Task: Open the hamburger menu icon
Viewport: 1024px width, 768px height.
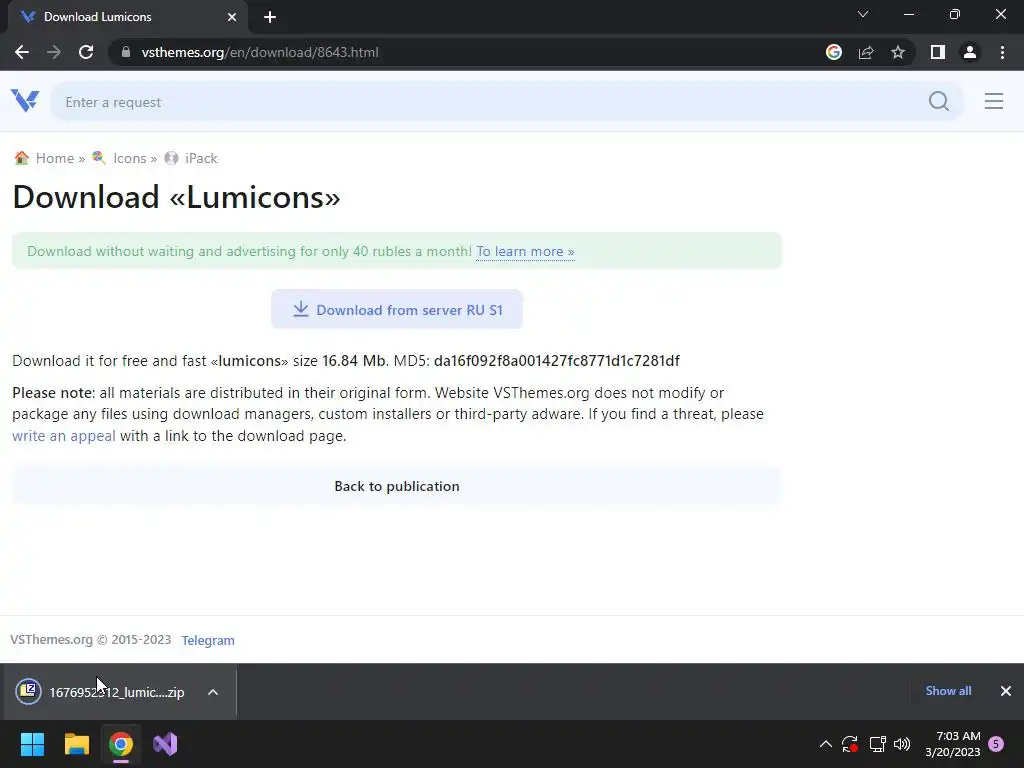Action: tap(993, 101)
